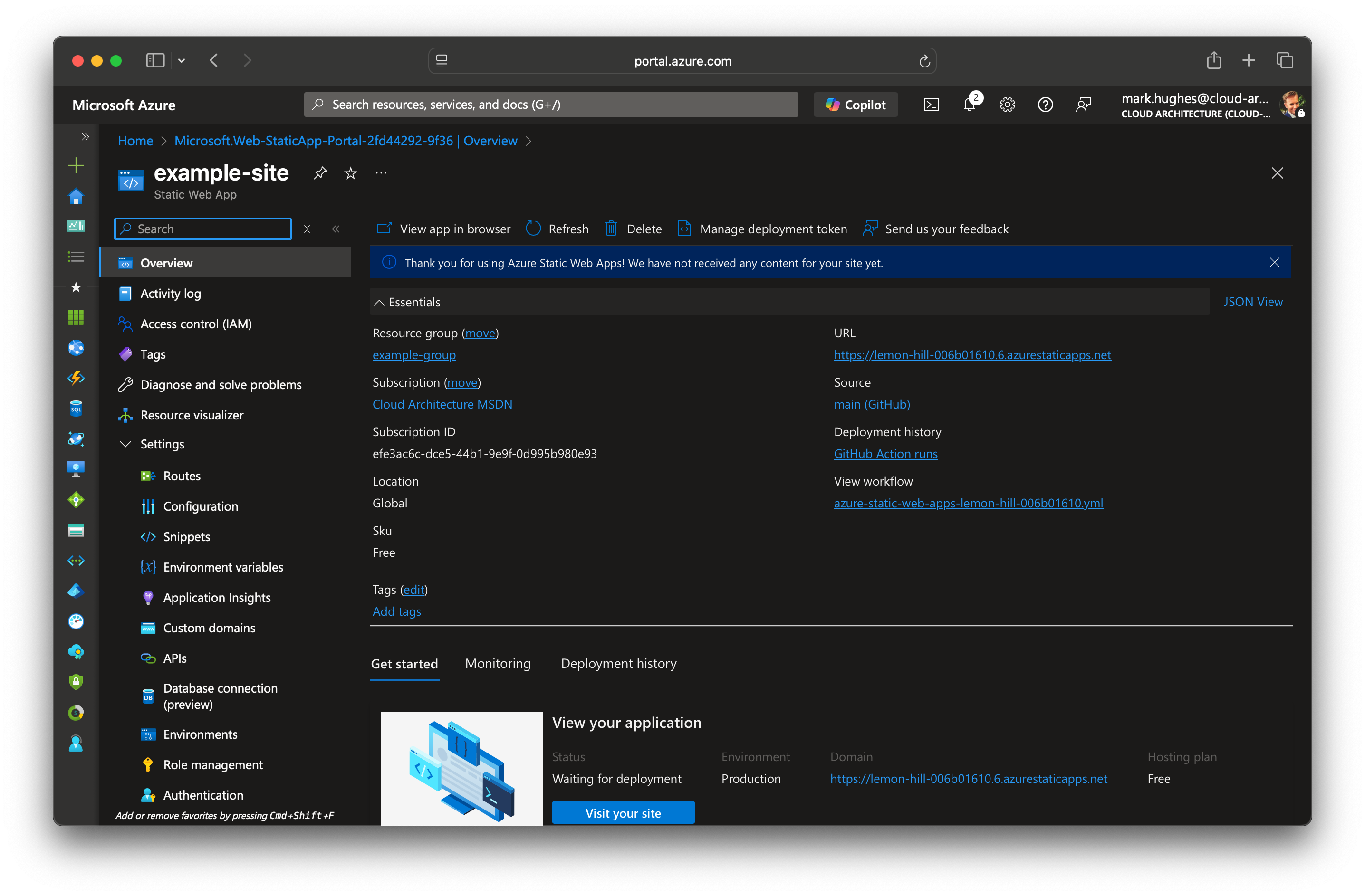Open GitHub Action runs link

pos(885,453)
